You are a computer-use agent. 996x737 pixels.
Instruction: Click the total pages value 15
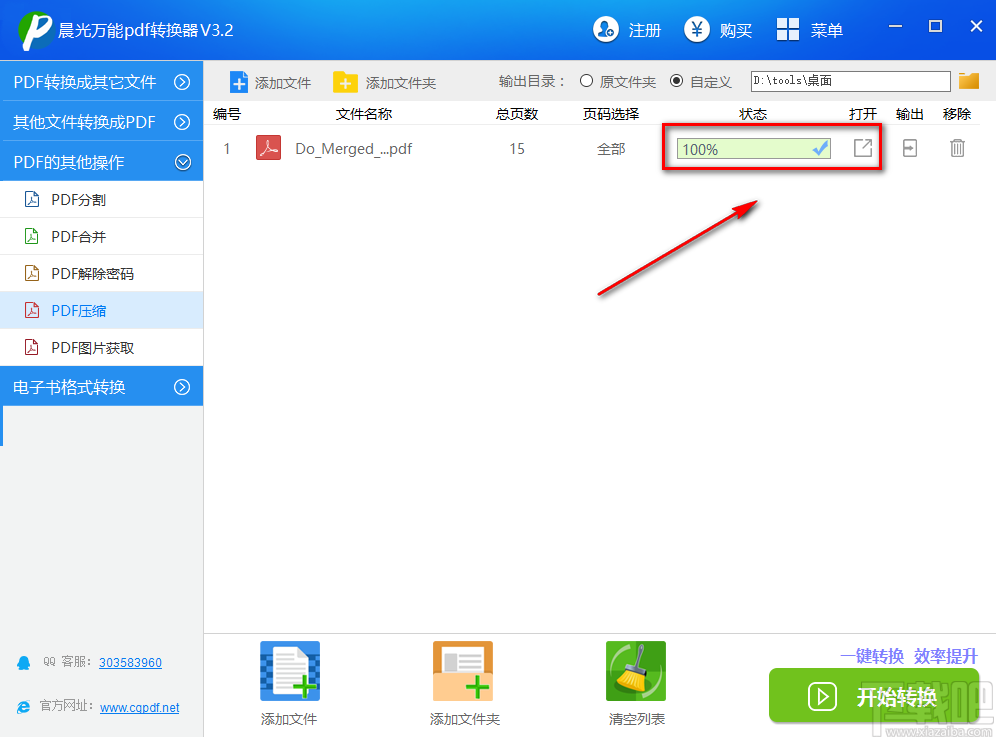(517, 149)
